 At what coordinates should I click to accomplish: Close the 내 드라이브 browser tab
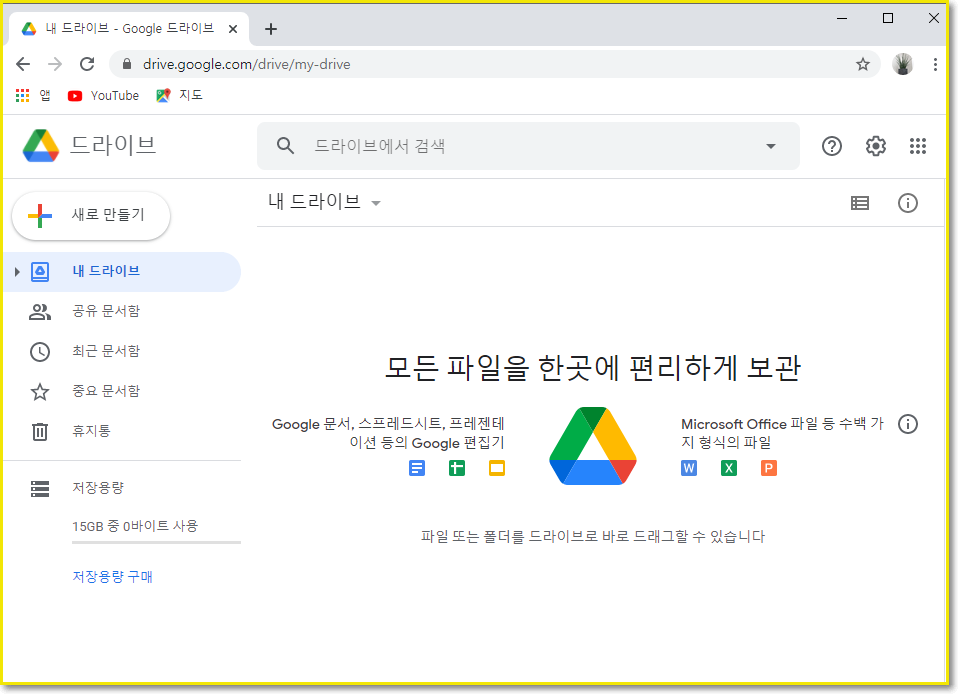point(233,29)
